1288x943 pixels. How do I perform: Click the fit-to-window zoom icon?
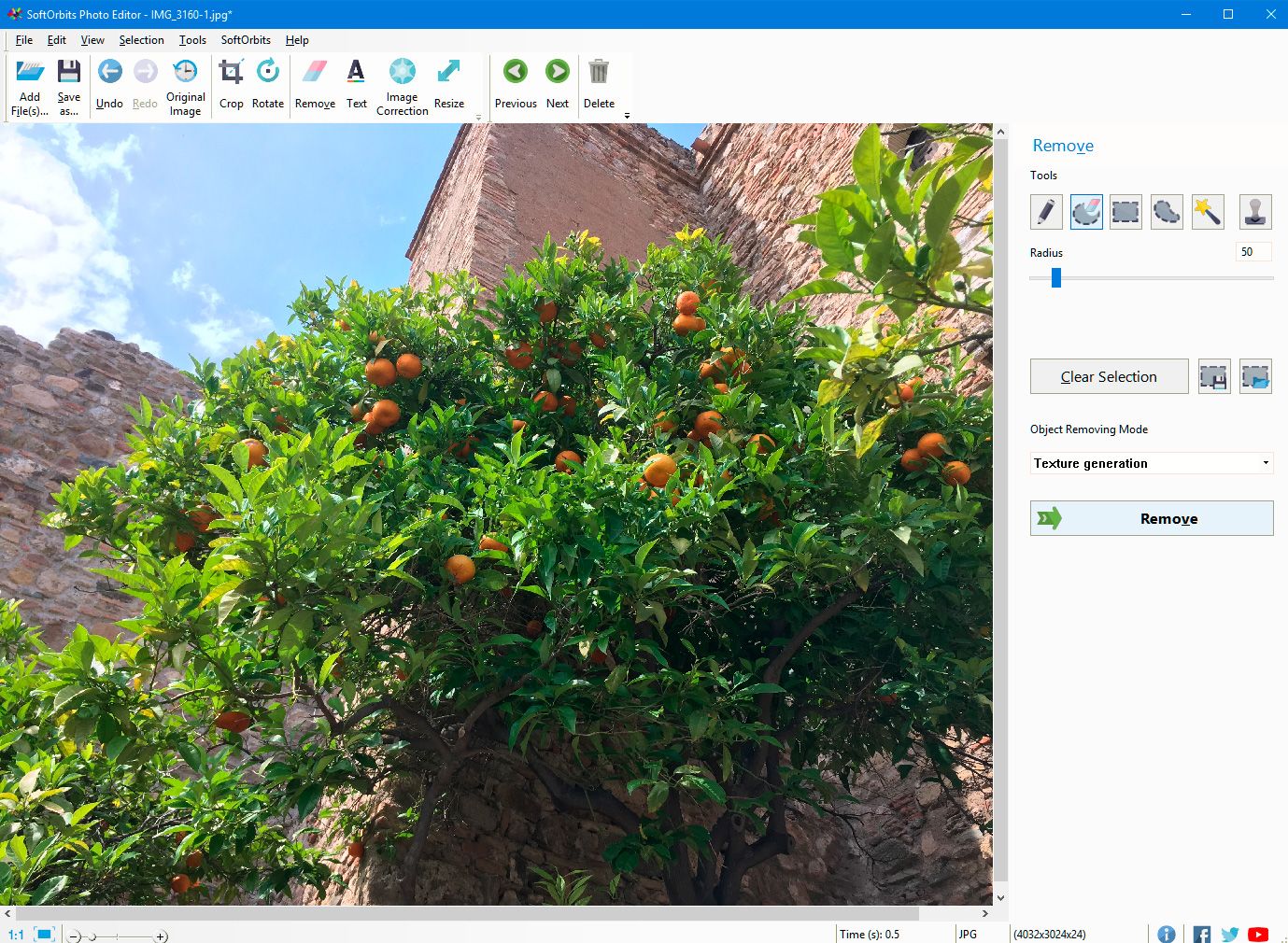pos(45,934)
